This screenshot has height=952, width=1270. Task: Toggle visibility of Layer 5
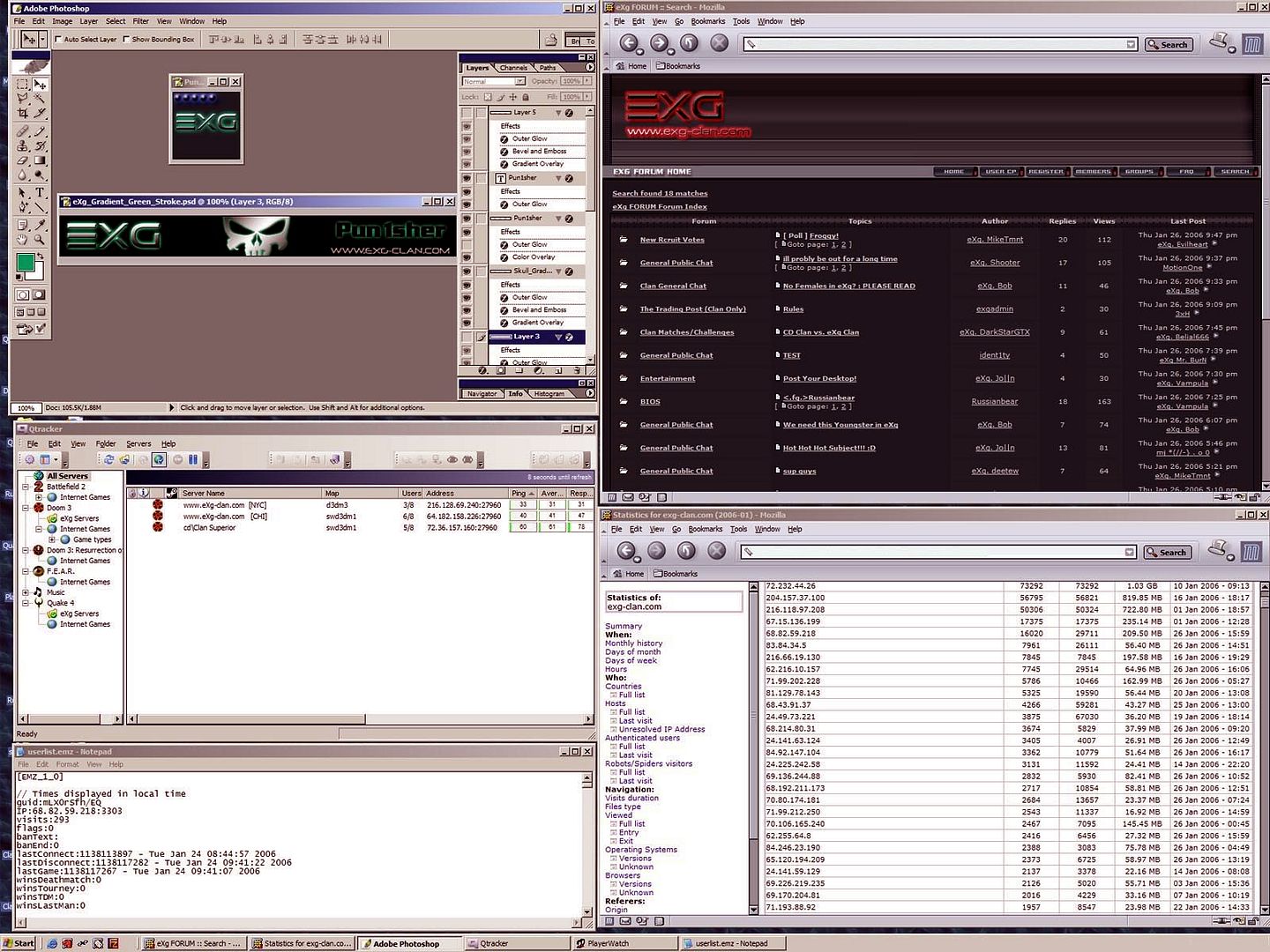[467, 113]
